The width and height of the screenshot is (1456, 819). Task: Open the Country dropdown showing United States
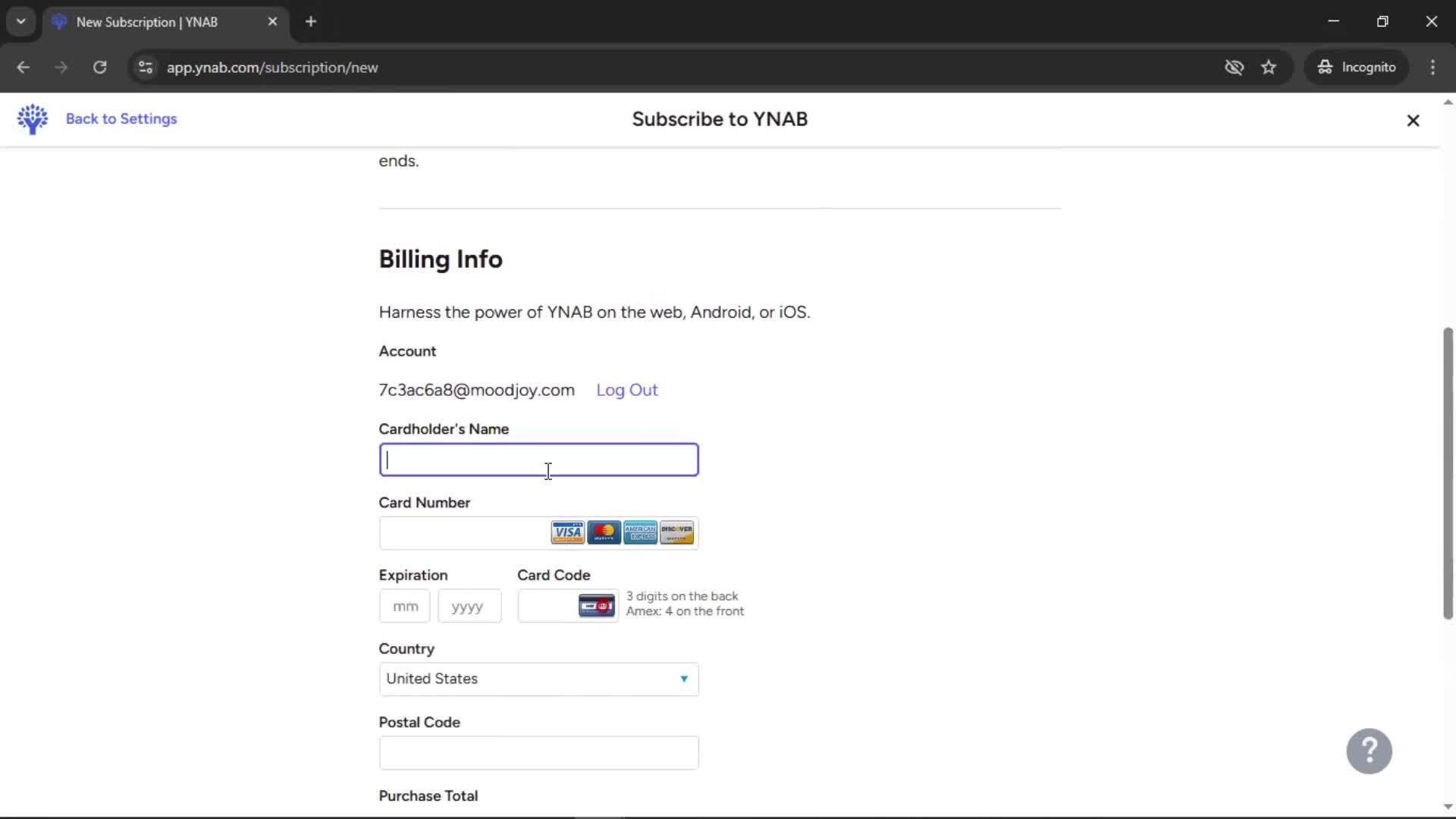[538, 679]
